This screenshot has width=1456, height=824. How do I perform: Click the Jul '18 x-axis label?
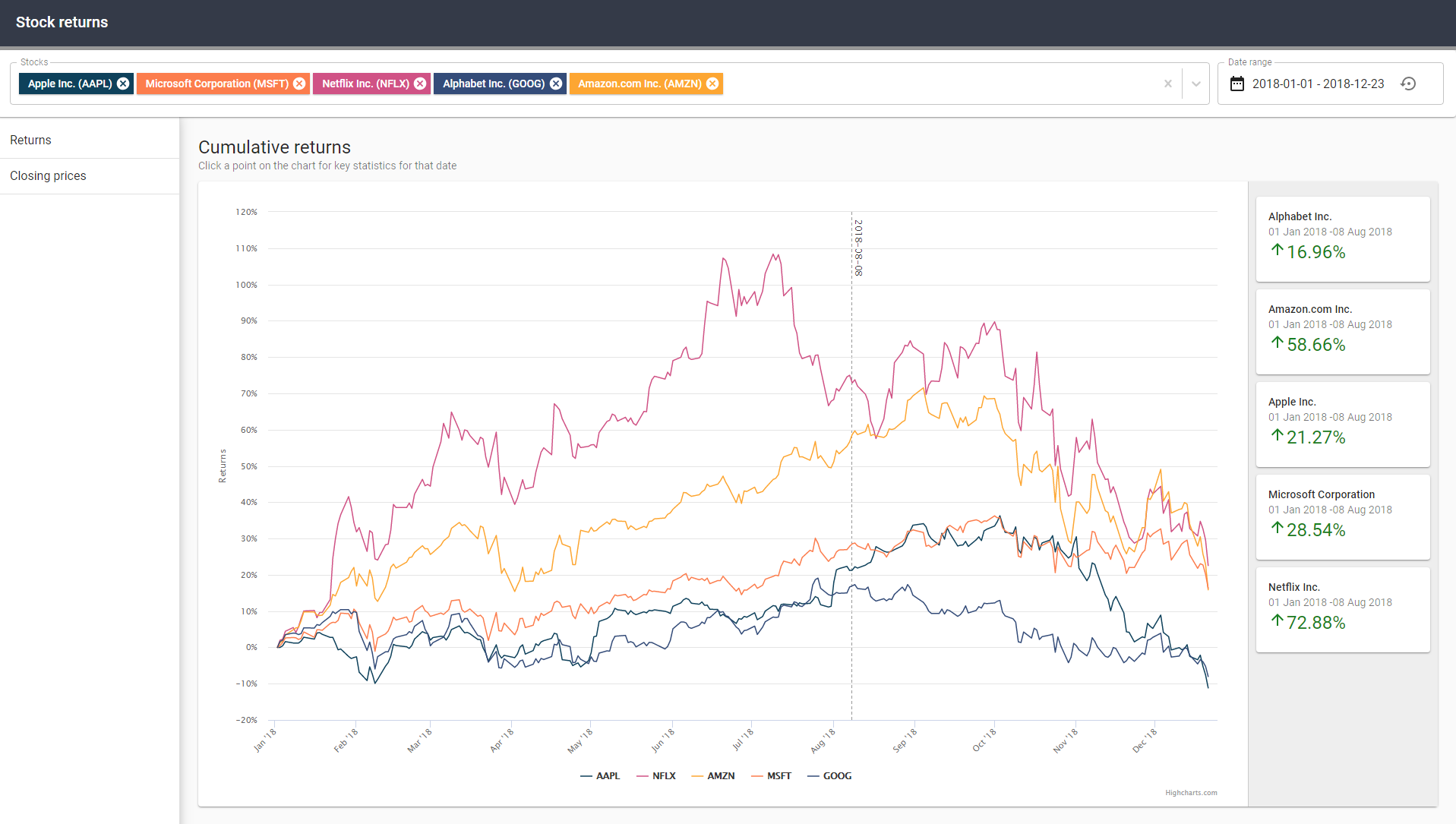coord(743,740)
